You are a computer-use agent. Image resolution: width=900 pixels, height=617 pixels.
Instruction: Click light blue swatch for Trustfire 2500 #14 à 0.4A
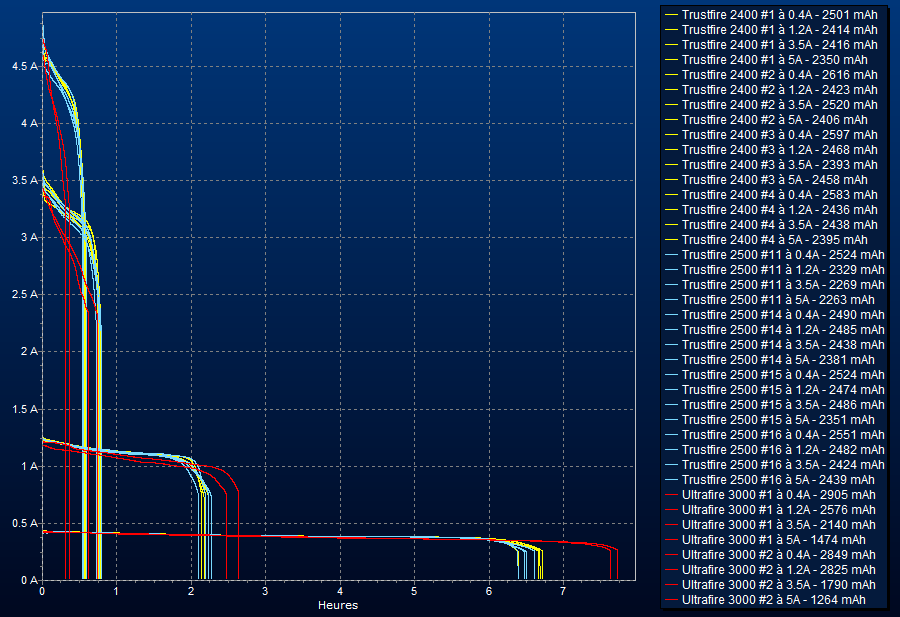click(671, 315)
